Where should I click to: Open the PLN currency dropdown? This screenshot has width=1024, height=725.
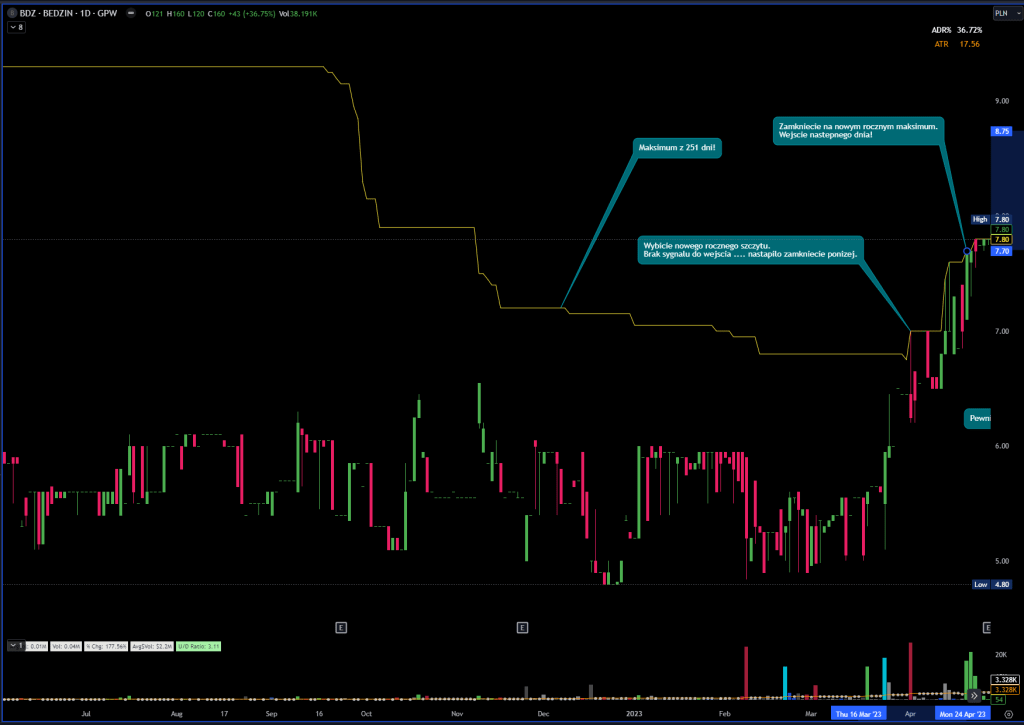[1000, 14]
